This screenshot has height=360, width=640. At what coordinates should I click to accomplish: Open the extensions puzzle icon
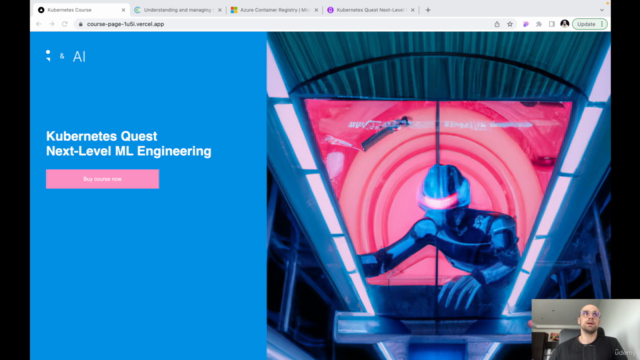[x=539, y=24]
